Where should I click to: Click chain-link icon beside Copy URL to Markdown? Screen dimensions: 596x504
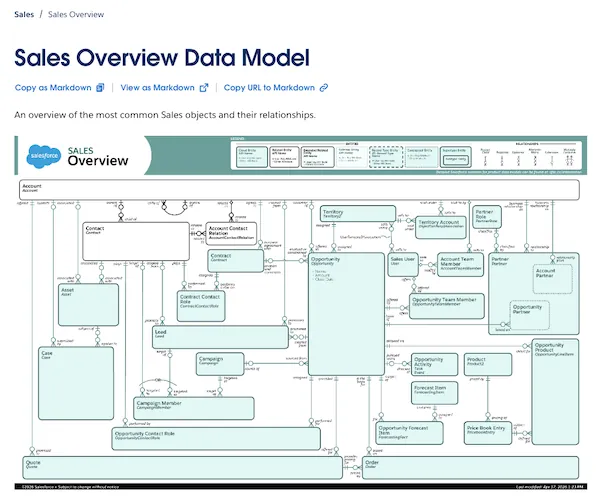323,87
